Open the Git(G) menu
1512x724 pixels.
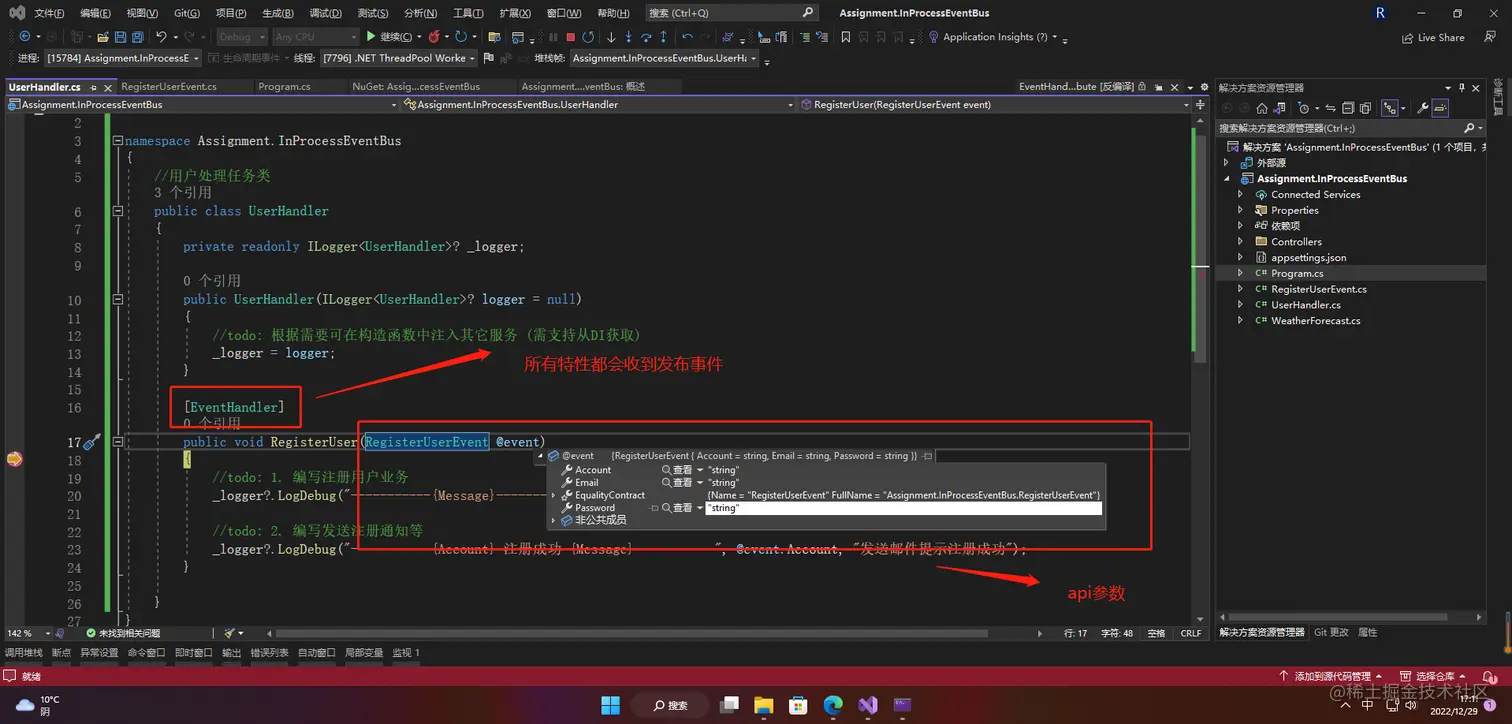tap(187, 13)
